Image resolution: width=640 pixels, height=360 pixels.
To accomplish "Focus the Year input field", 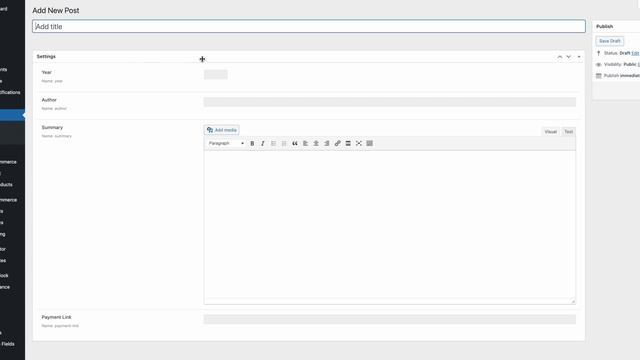I will coord(216,74).
